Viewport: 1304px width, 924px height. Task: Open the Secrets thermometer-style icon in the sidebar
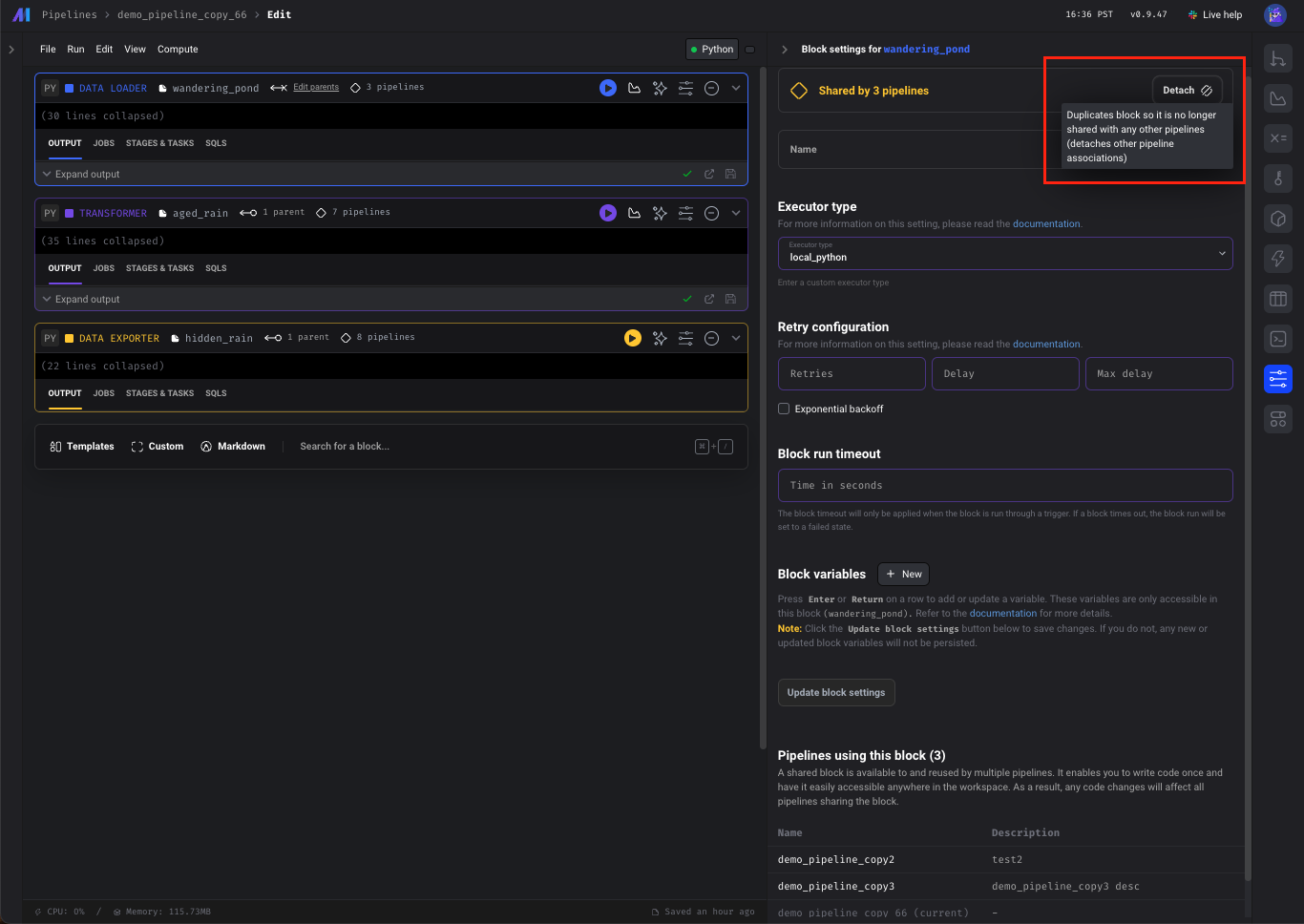coord(1278,178)
